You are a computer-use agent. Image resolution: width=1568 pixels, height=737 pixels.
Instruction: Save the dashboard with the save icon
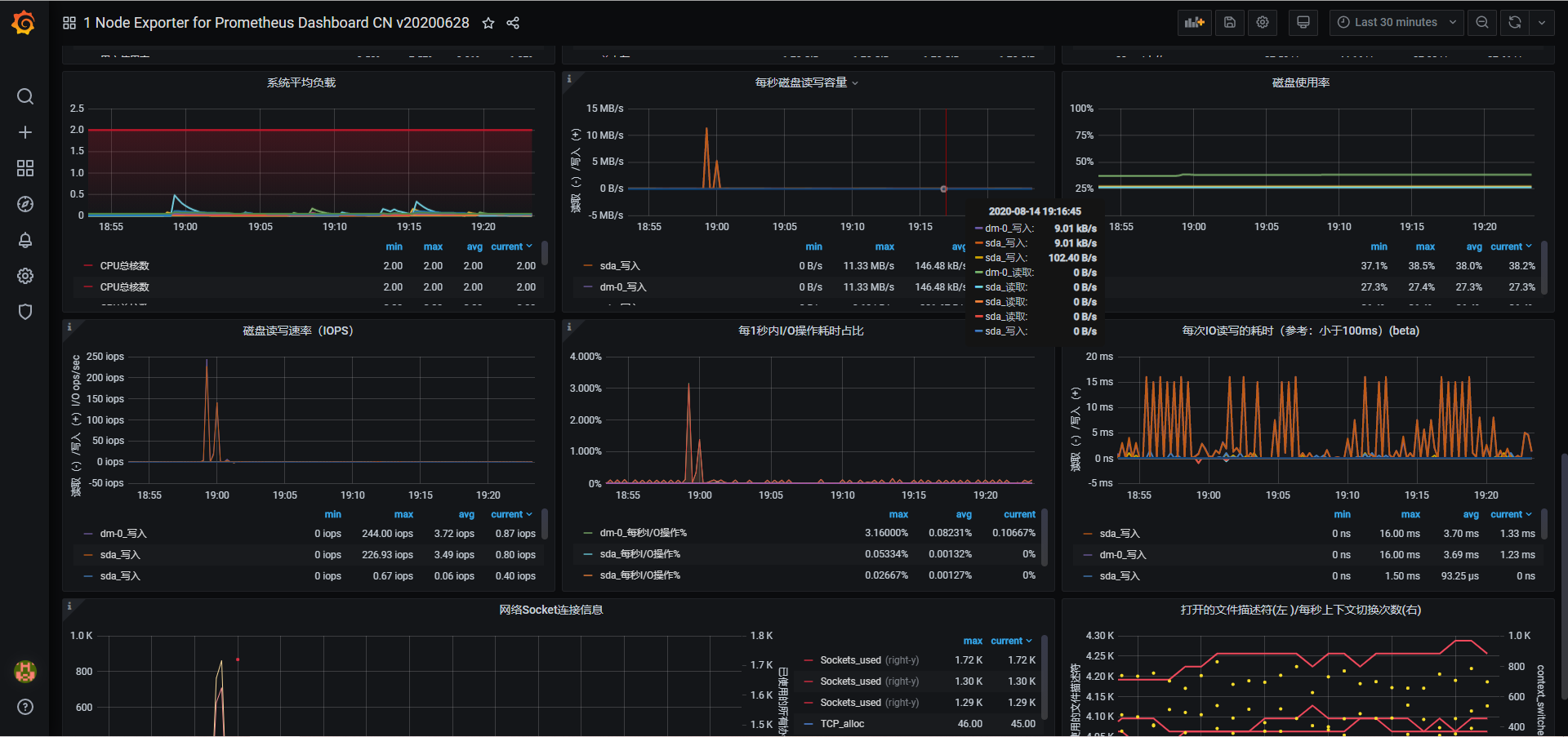1230,23
